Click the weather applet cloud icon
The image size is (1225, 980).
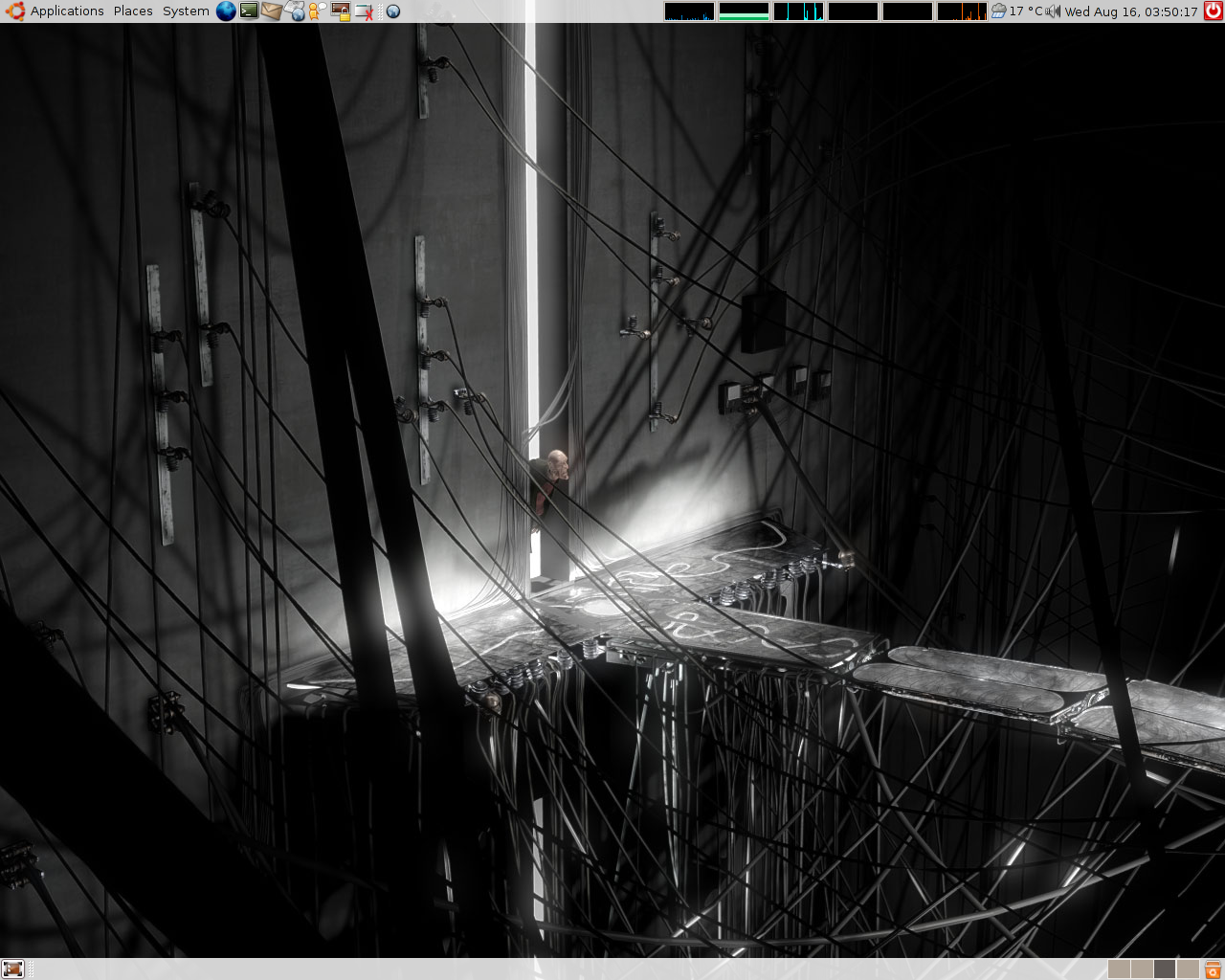click(998, 11)
